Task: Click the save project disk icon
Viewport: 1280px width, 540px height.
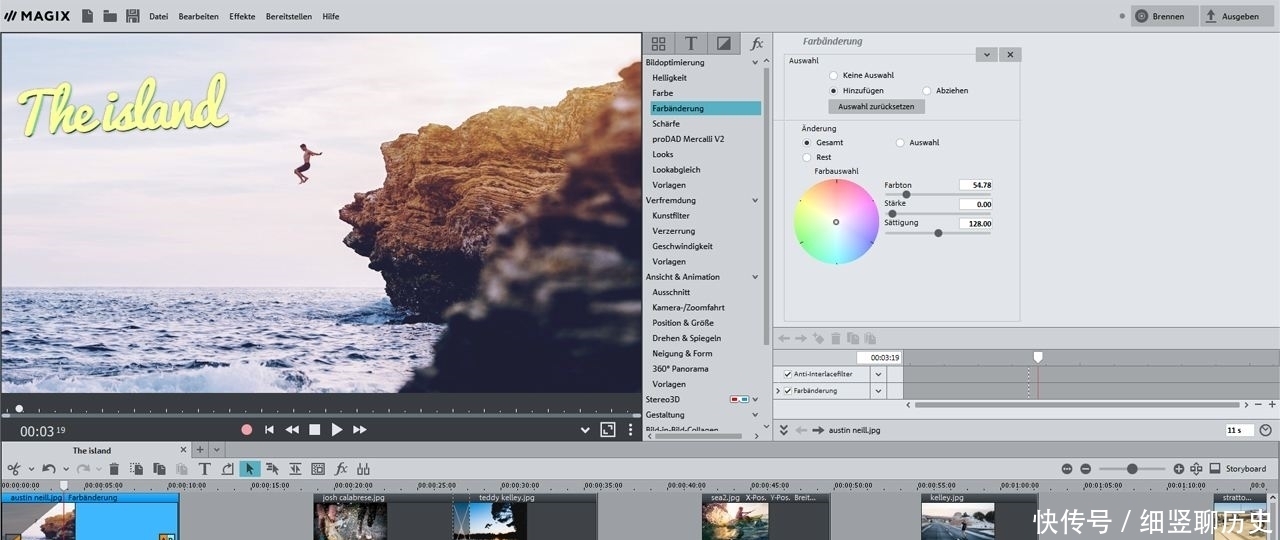Action: tap(132, 16)
